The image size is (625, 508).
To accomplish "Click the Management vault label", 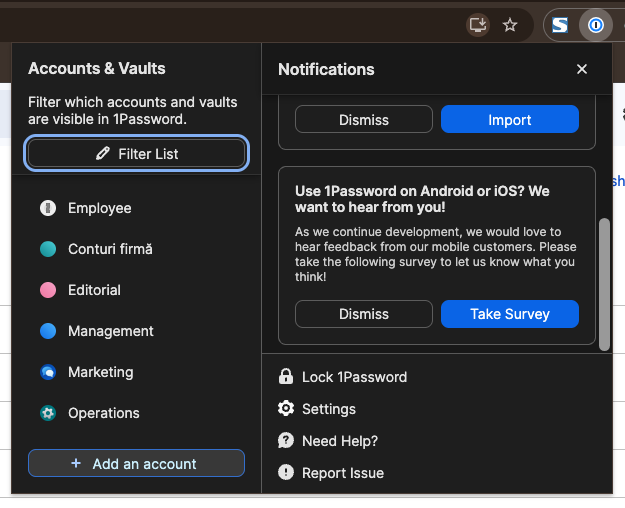I will tap(111, 331).
